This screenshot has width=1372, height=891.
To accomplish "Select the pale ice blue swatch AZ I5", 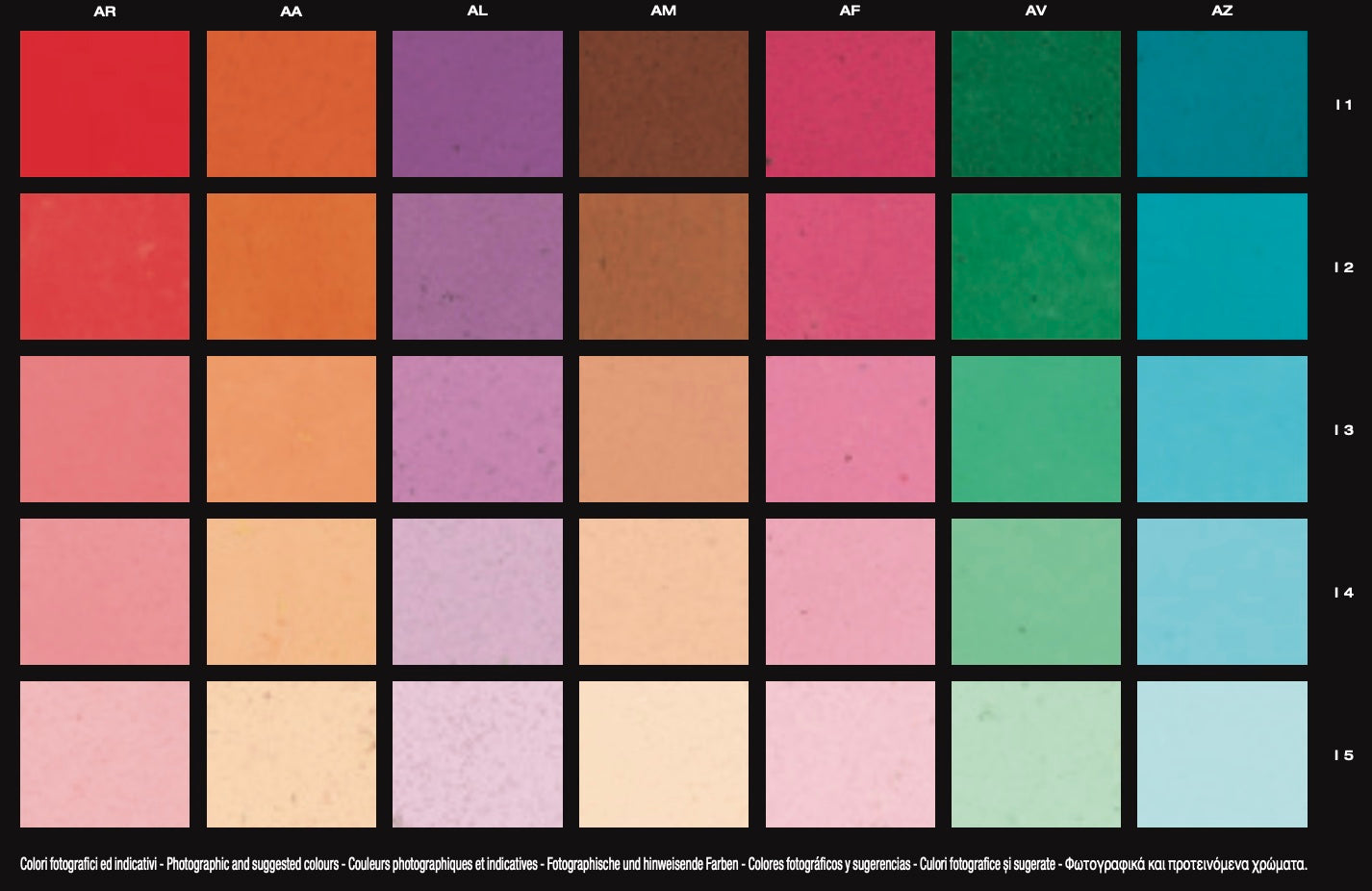I will [1222, 754].
